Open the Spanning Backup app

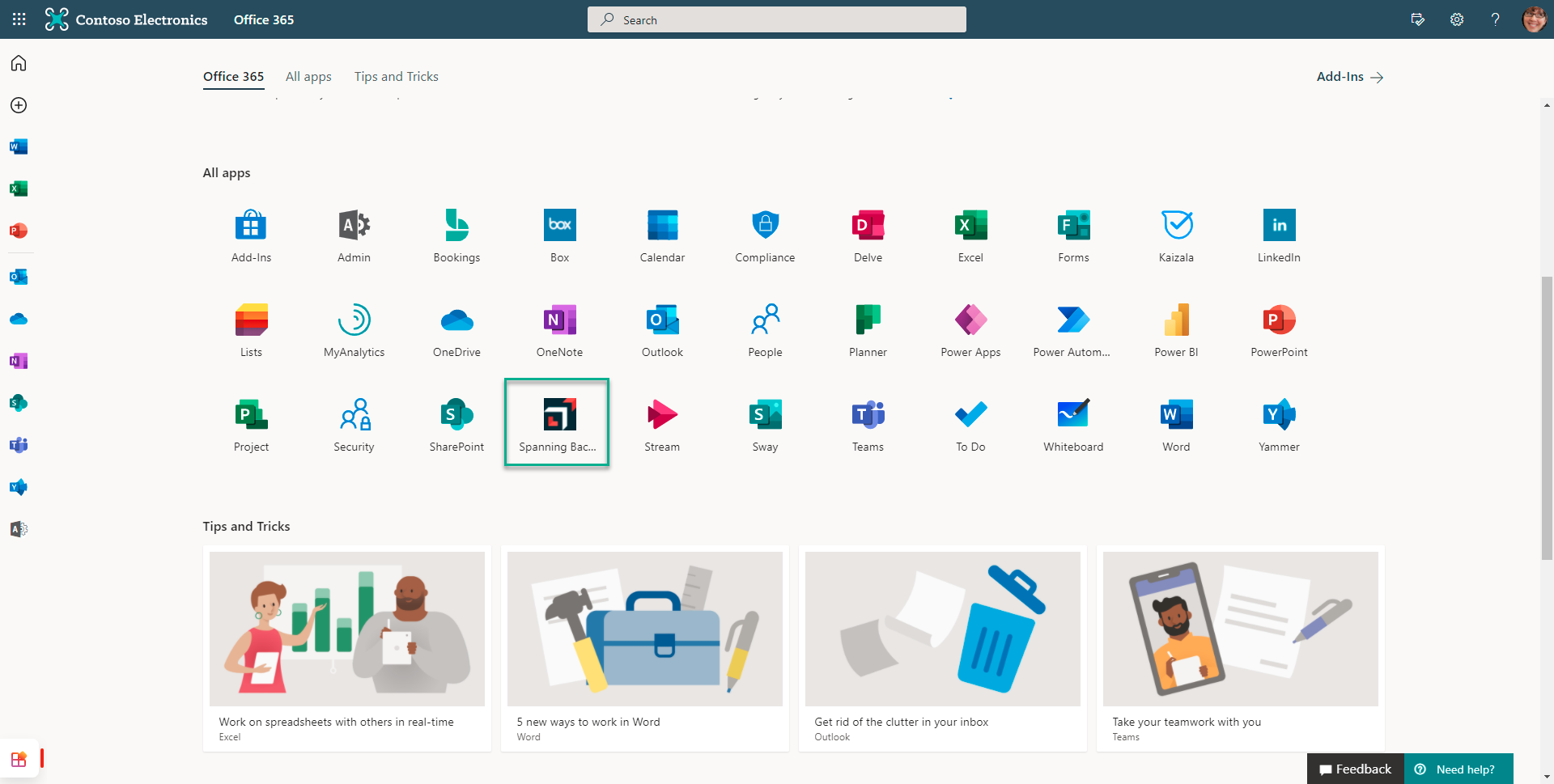pos(557,422)
